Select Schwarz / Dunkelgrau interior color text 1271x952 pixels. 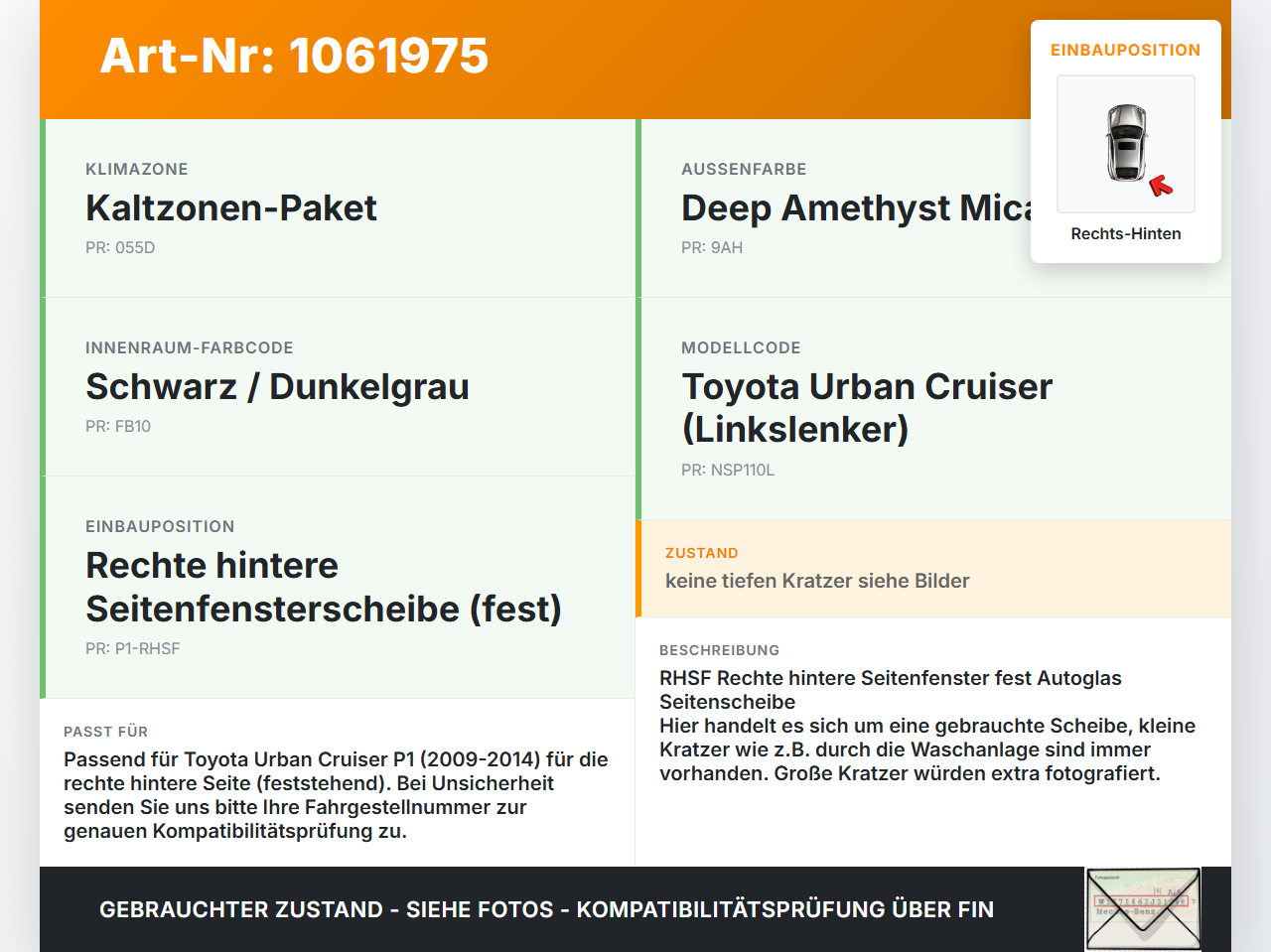[277, 386]
